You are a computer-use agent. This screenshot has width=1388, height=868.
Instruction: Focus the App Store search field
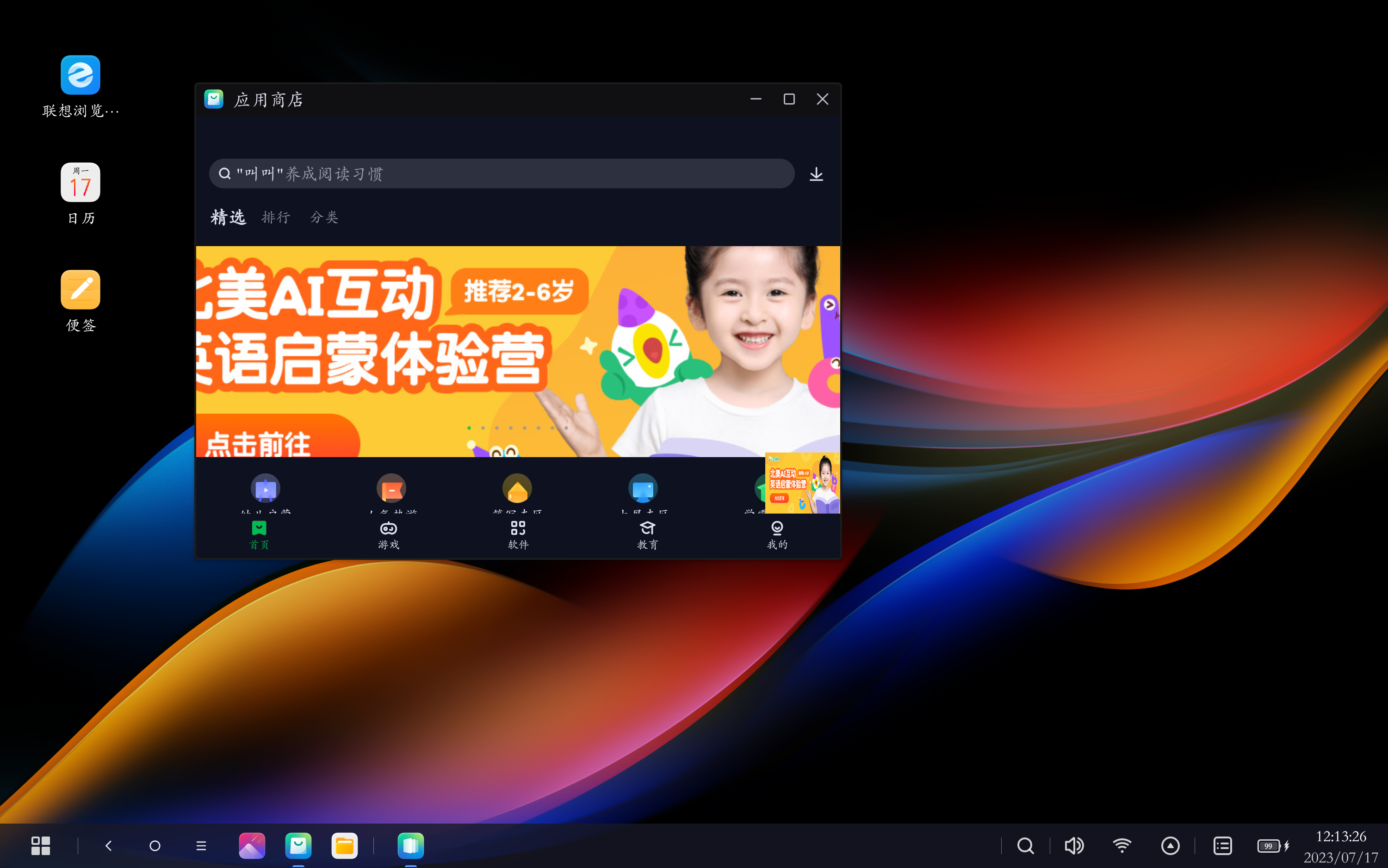tap(501, 174)
